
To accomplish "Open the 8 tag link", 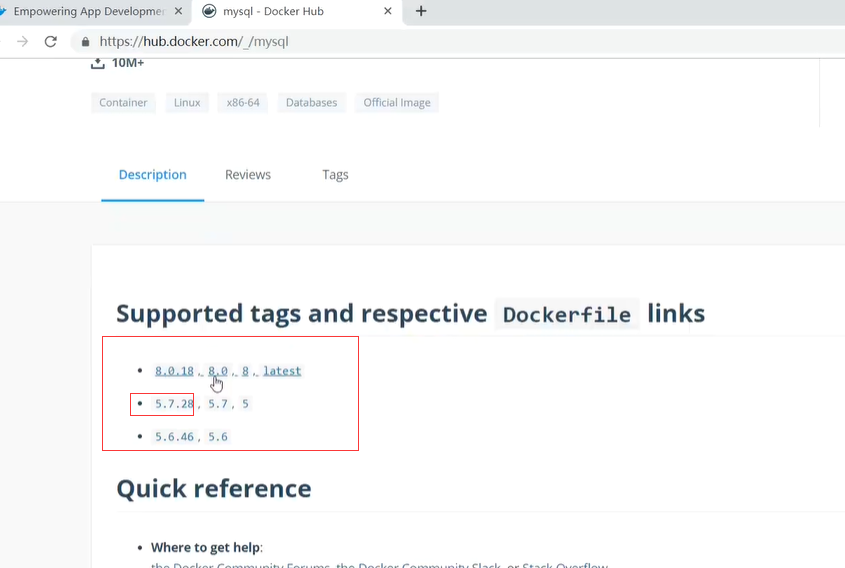I will [245, 371].
